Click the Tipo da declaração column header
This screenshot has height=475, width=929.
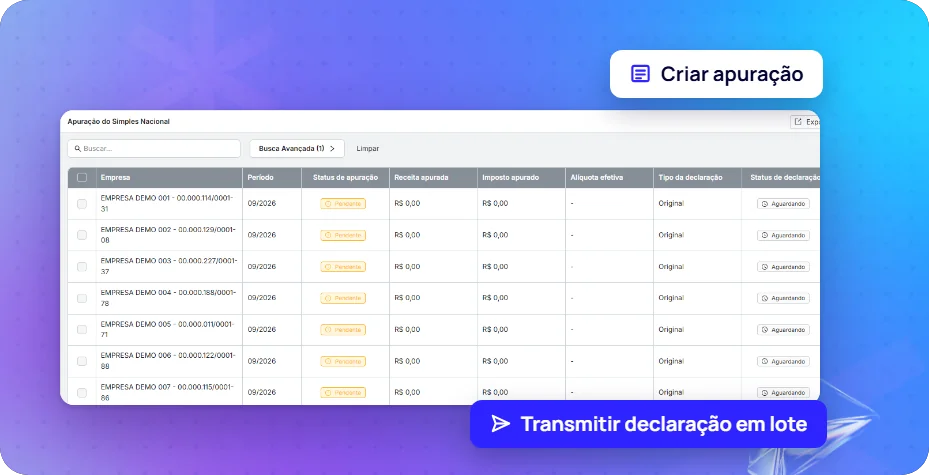pos(690,178)
